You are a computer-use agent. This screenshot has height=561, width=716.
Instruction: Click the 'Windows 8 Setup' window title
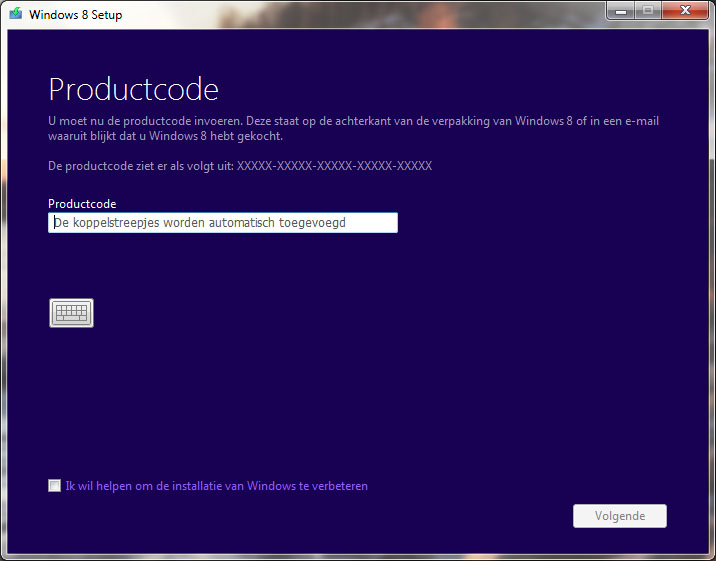[x=76, y=15]
